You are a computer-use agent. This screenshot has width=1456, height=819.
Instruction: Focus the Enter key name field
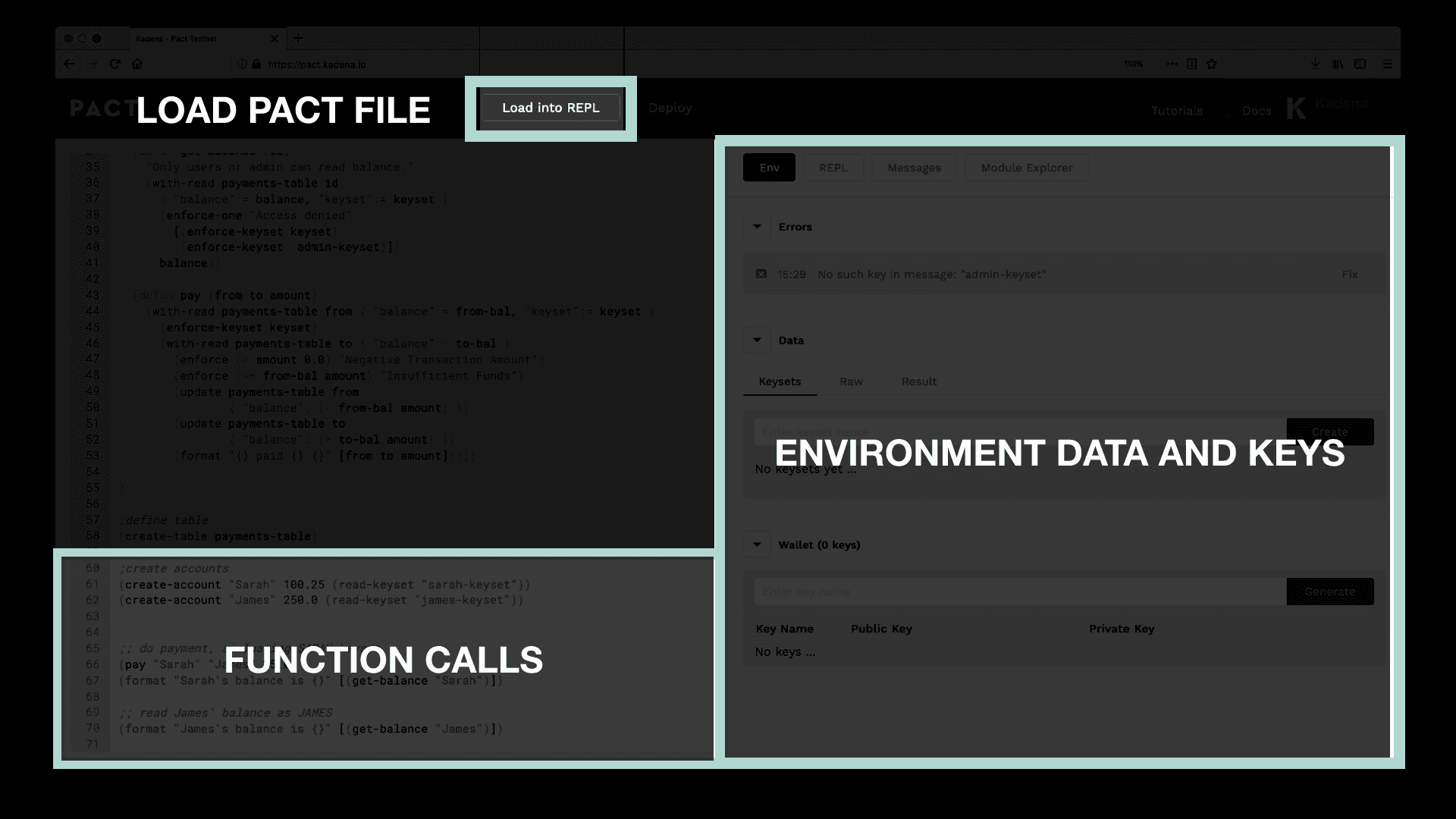click(x=1020, y=591)
